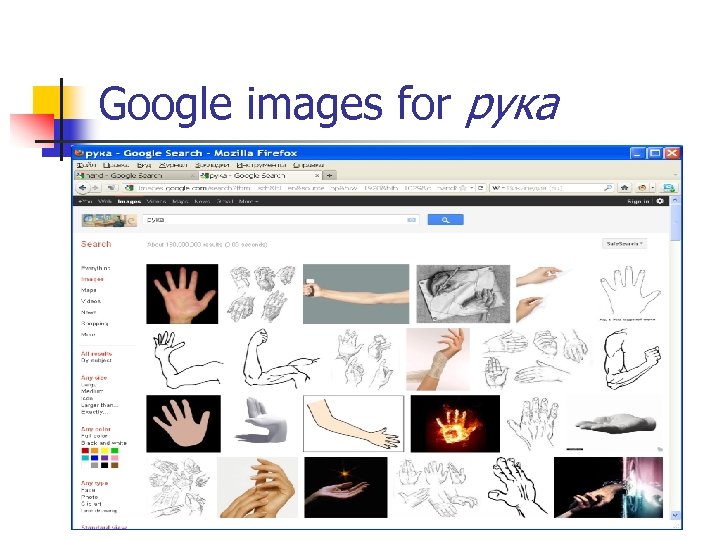720x540 pixels.
Task: Open the SafeSearch dropdown
Action: tap(624, 244)
